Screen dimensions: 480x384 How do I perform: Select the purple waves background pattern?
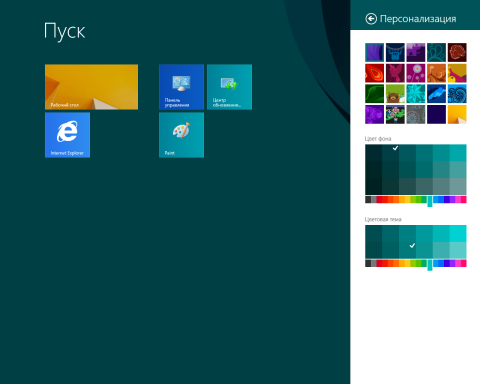click(374, 52)
